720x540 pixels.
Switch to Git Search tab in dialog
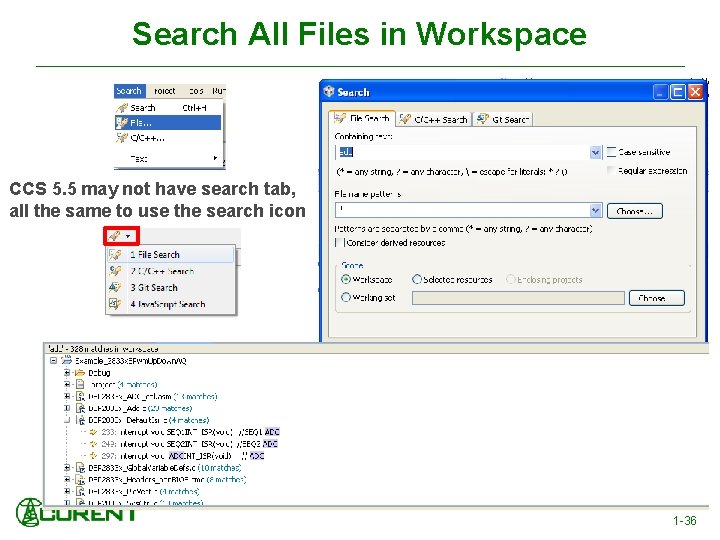503,119
